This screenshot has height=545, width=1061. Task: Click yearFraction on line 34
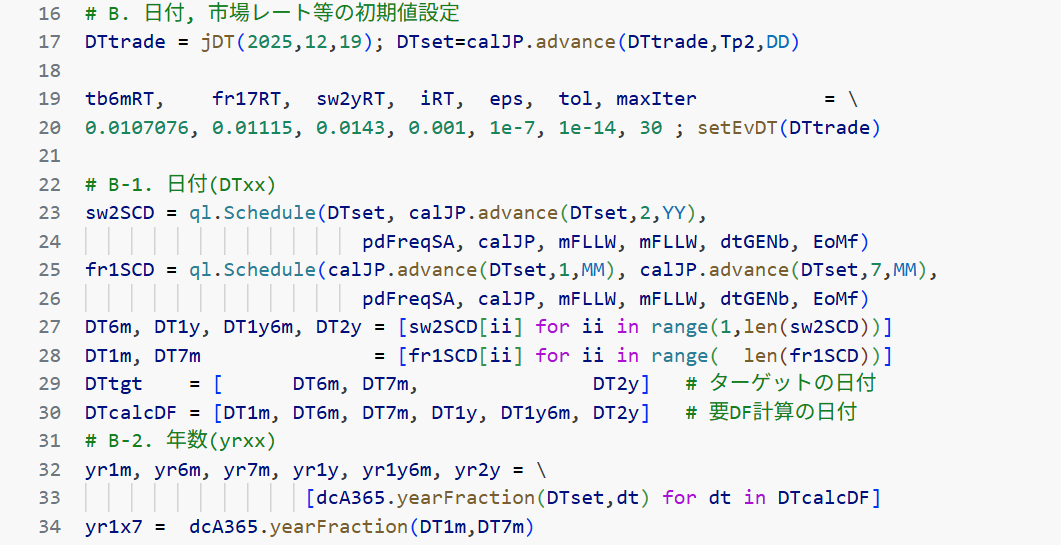(x=339, y=526)
